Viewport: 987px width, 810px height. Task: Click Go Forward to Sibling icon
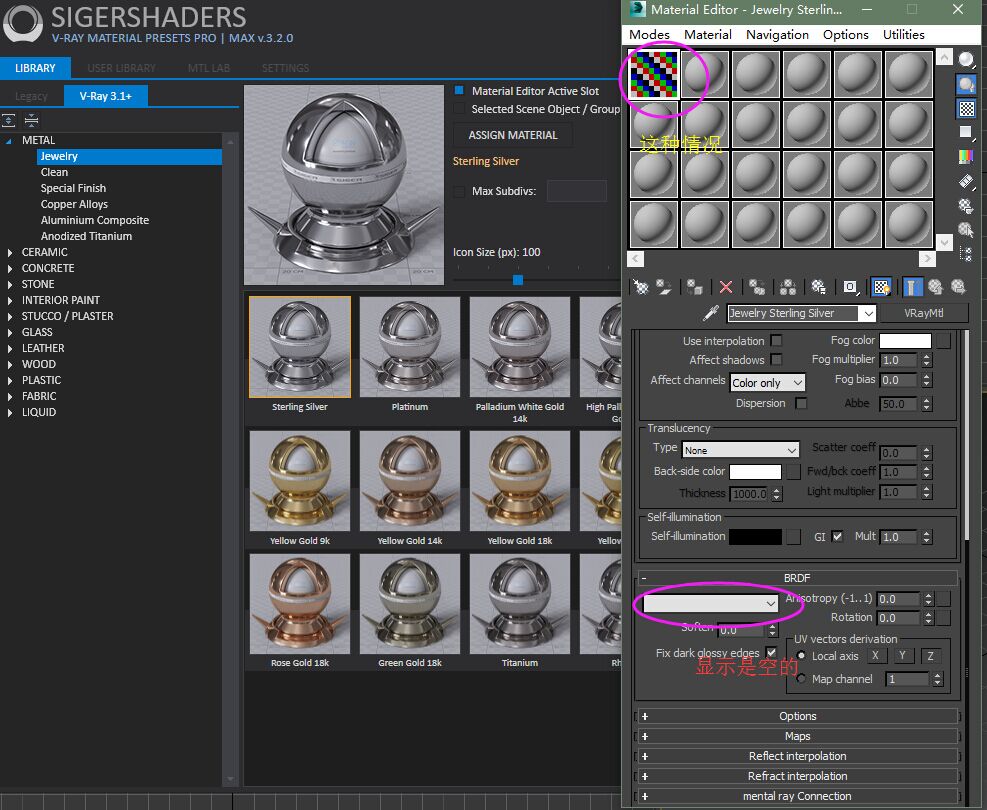[x=958, y=287]
